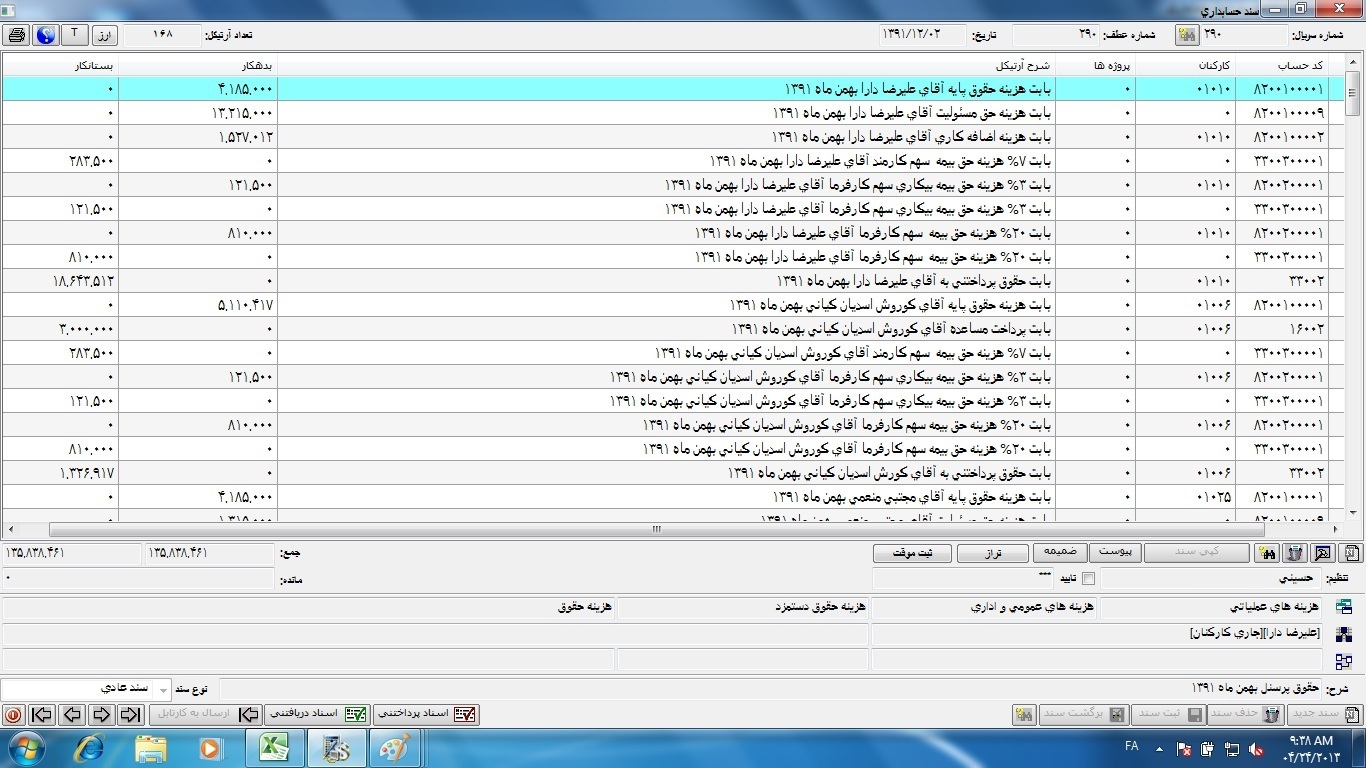Go to the next document arrow
The width and height of the screenshot is (1366, 768).
pos(101,715)
